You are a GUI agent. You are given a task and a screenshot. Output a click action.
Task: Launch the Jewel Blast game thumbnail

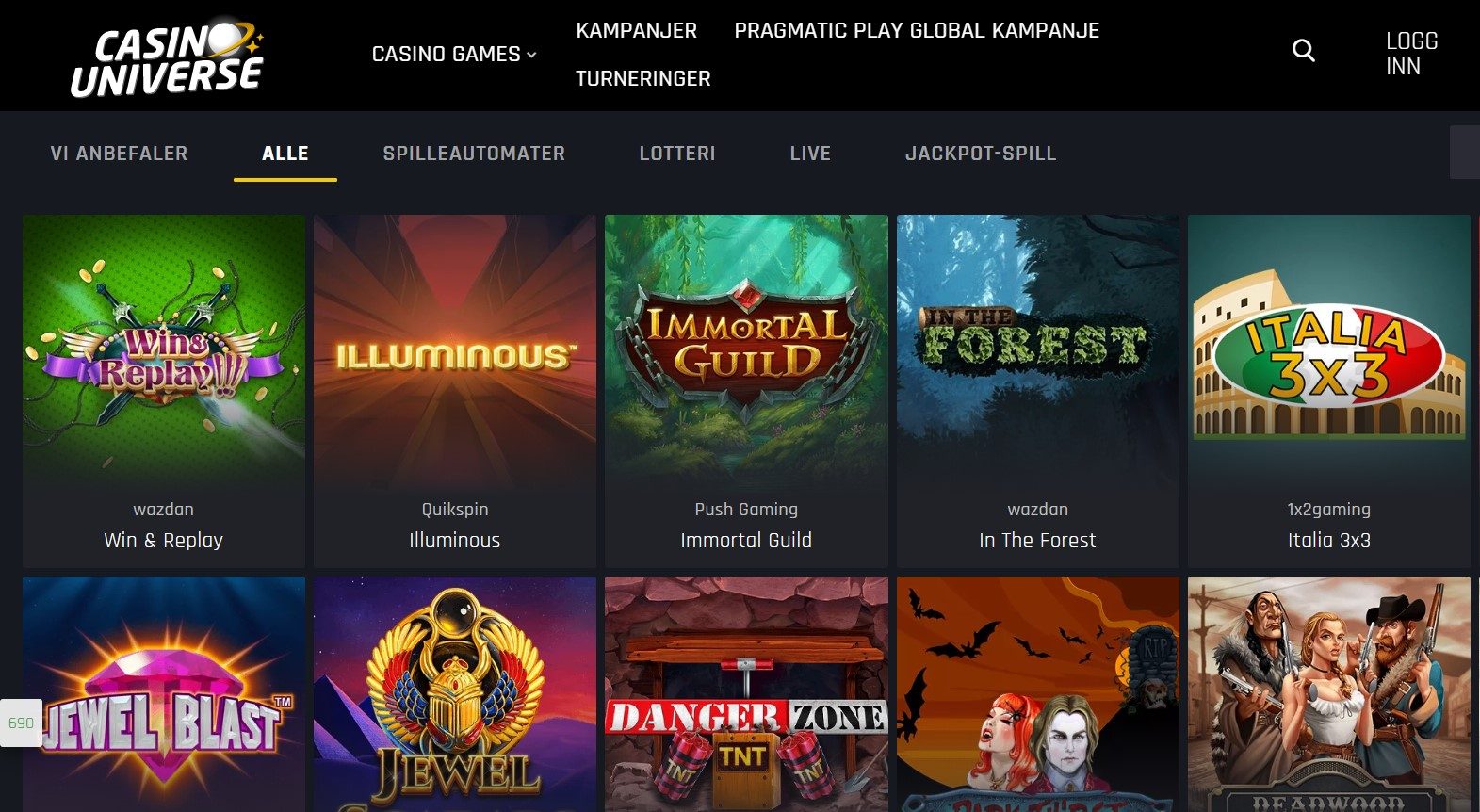pyautogui.click(x=164, y=694)
